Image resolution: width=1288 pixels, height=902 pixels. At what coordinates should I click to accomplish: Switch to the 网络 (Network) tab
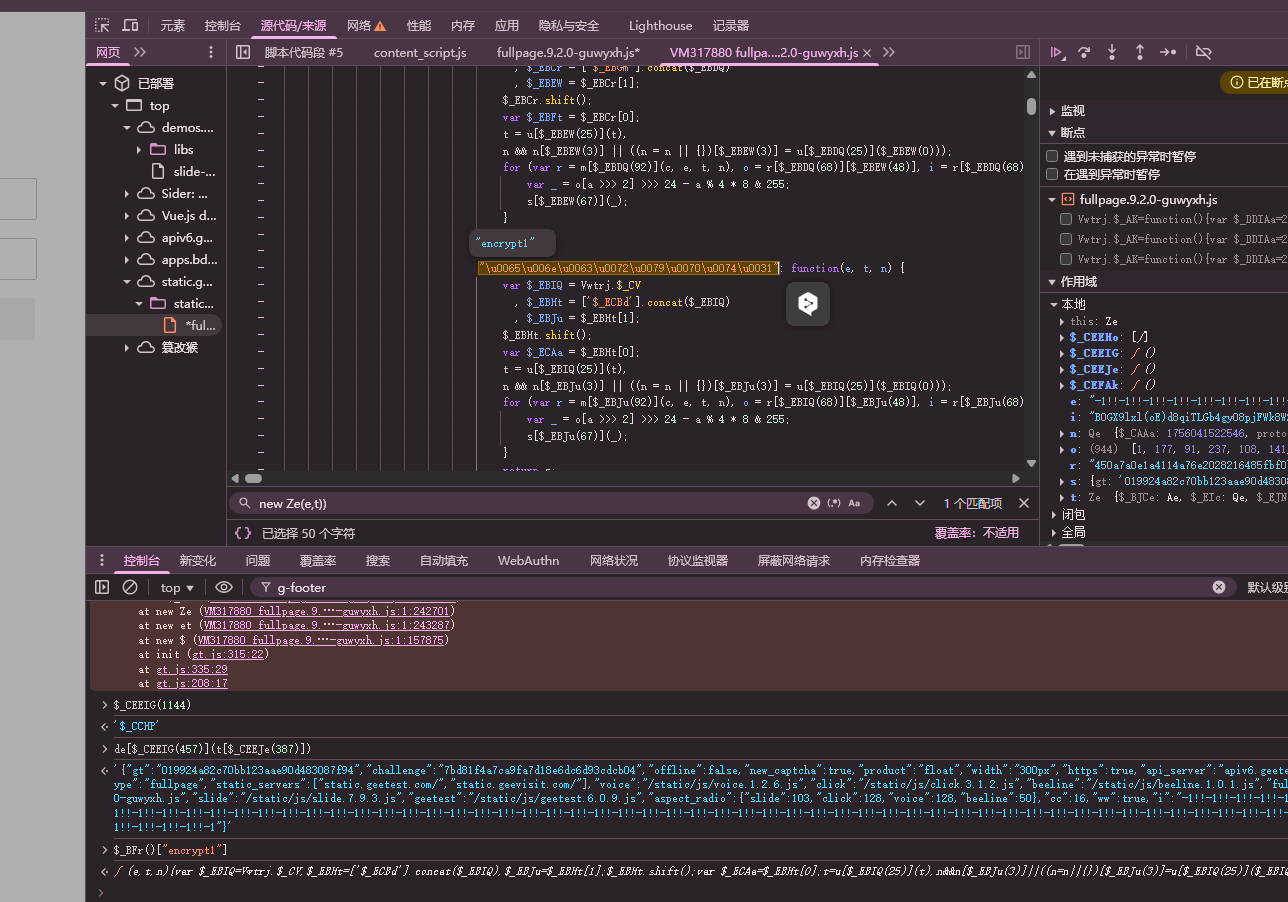366,25
